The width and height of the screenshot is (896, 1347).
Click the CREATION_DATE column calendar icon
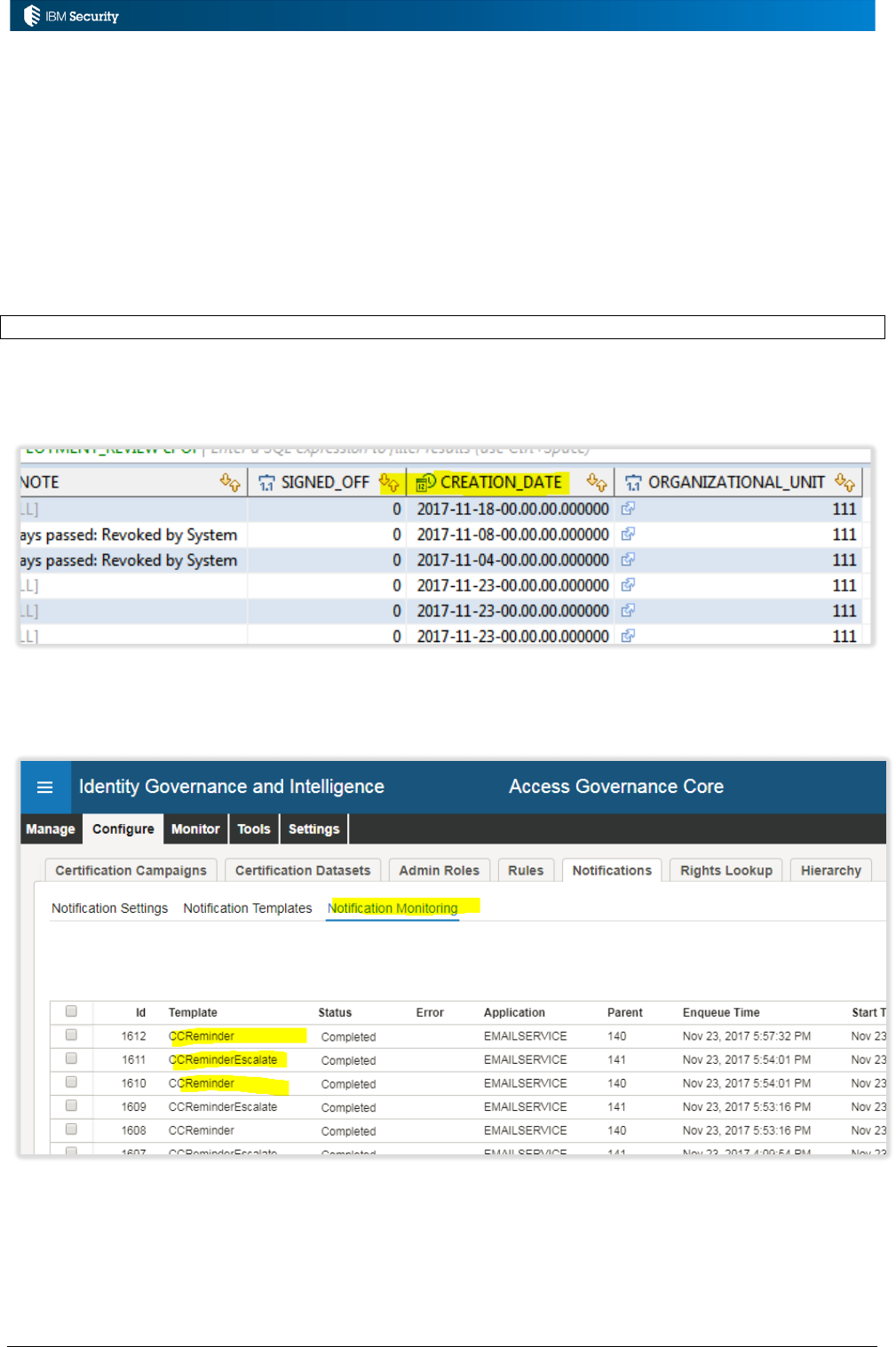[x=425, y=482]
